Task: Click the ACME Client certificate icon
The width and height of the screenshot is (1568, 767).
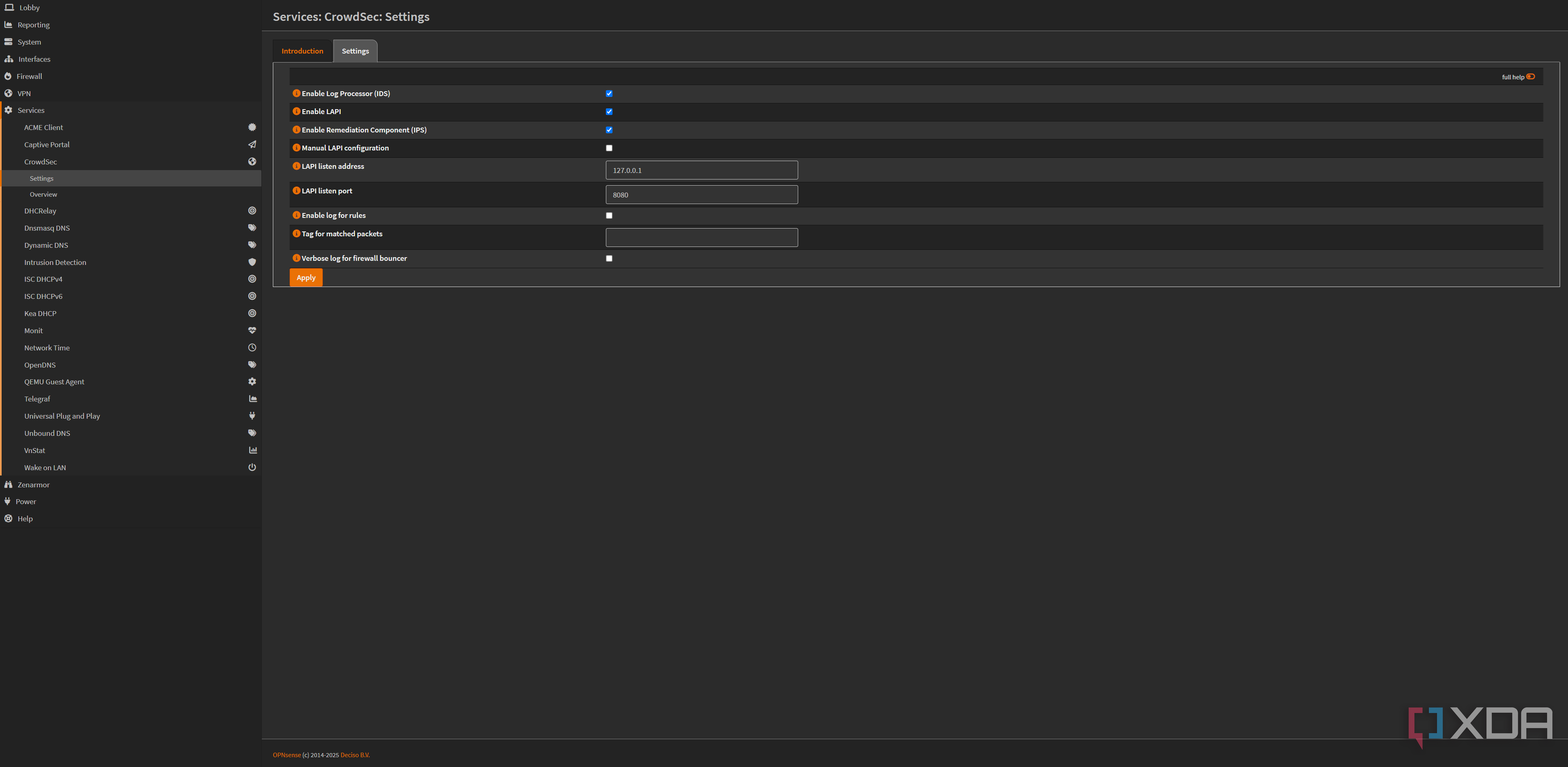Action: click(252, 127)
